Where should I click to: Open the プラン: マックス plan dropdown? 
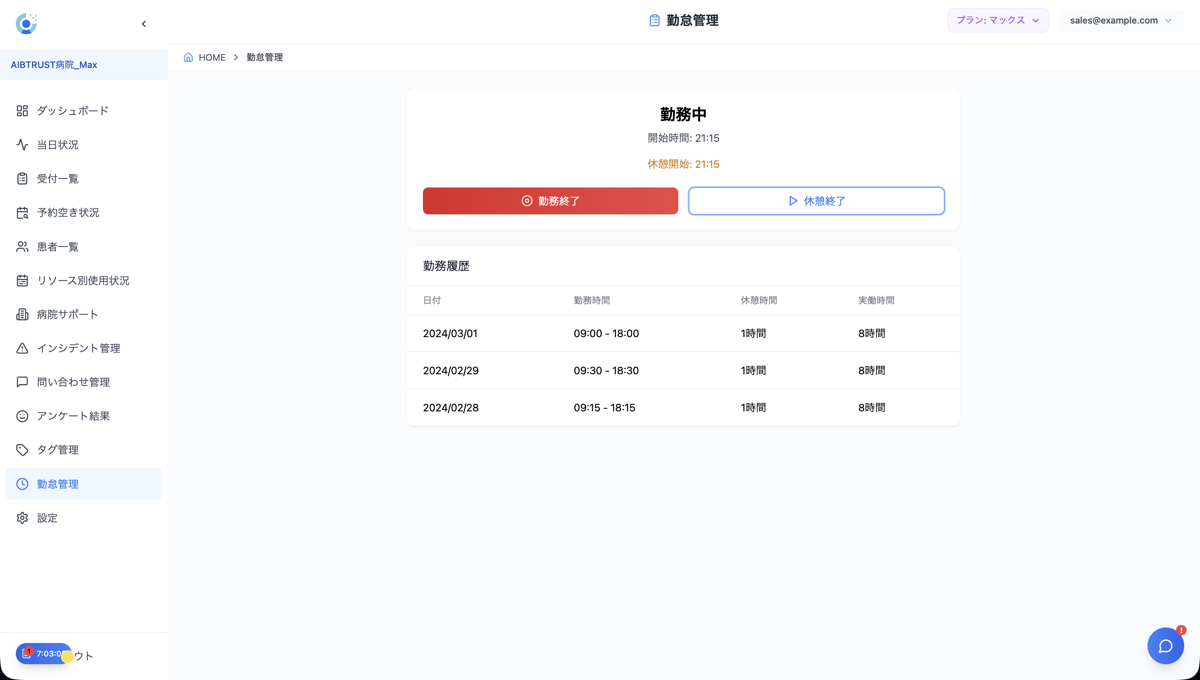pyautogui.click(x=997, y=20)
